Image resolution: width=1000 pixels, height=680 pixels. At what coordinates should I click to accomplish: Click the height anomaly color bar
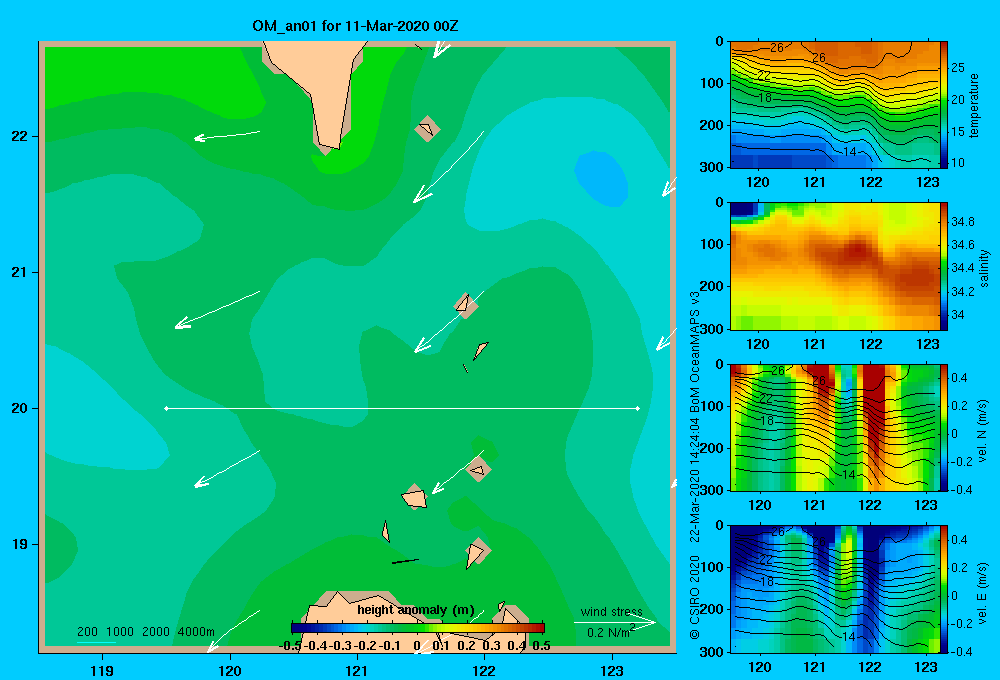point(417,628)
